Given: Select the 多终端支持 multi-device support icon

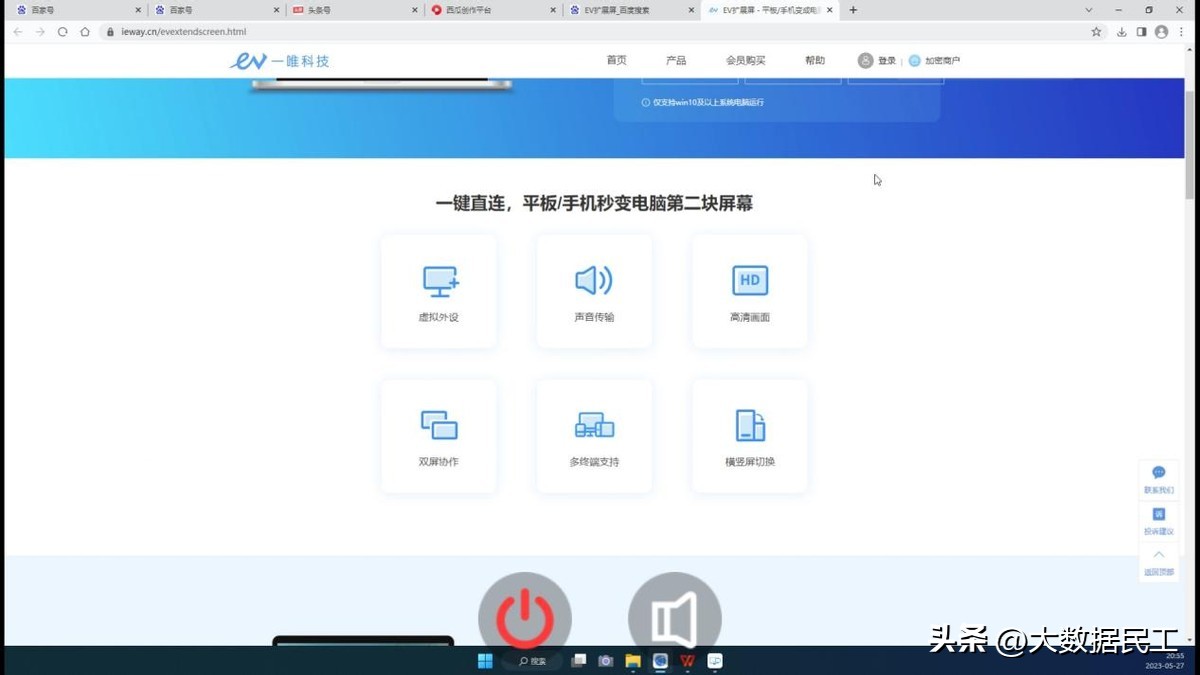Looking at the screenshot, I should point(594,425).
